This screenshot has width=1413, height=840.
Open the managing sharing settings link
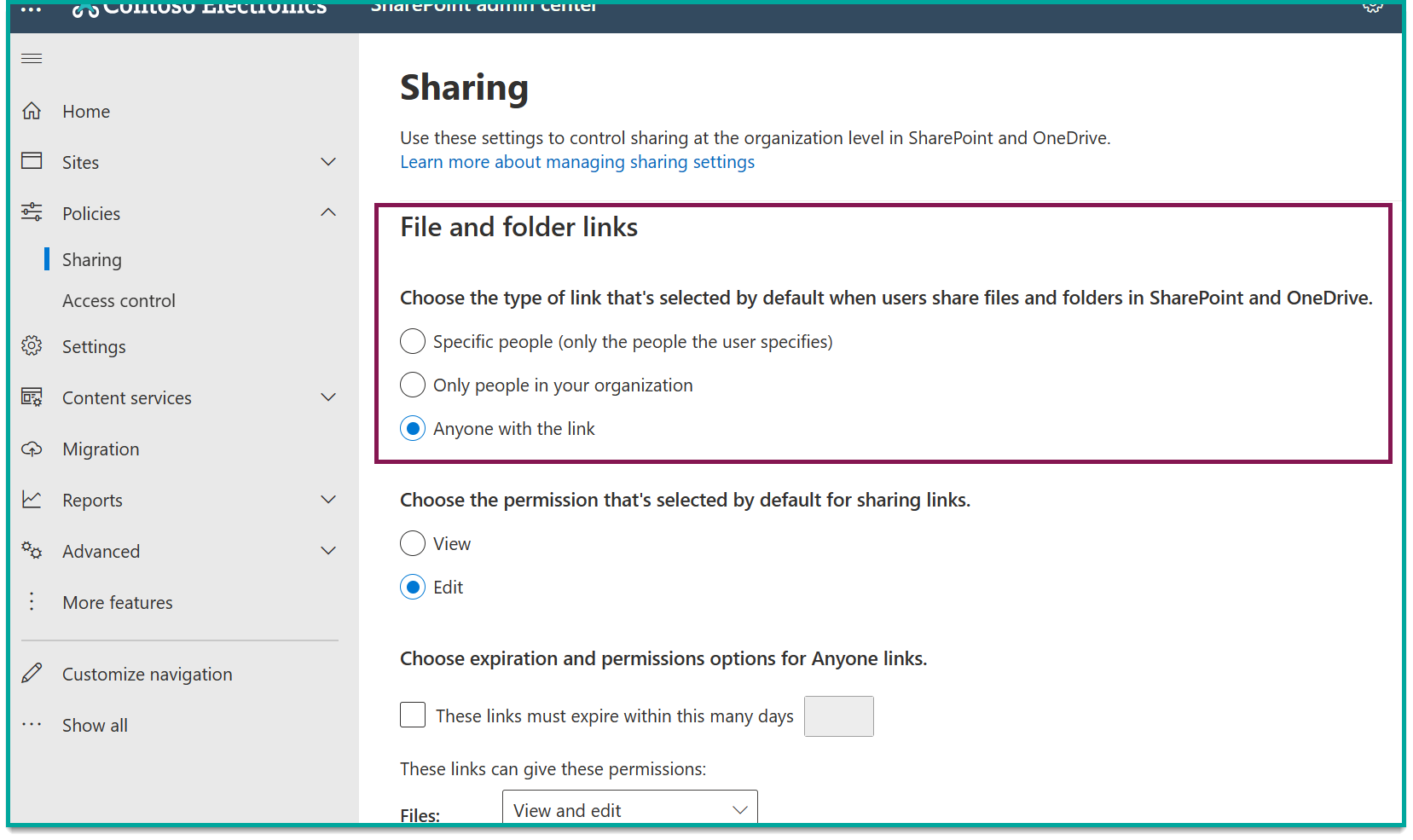point(576,161)
